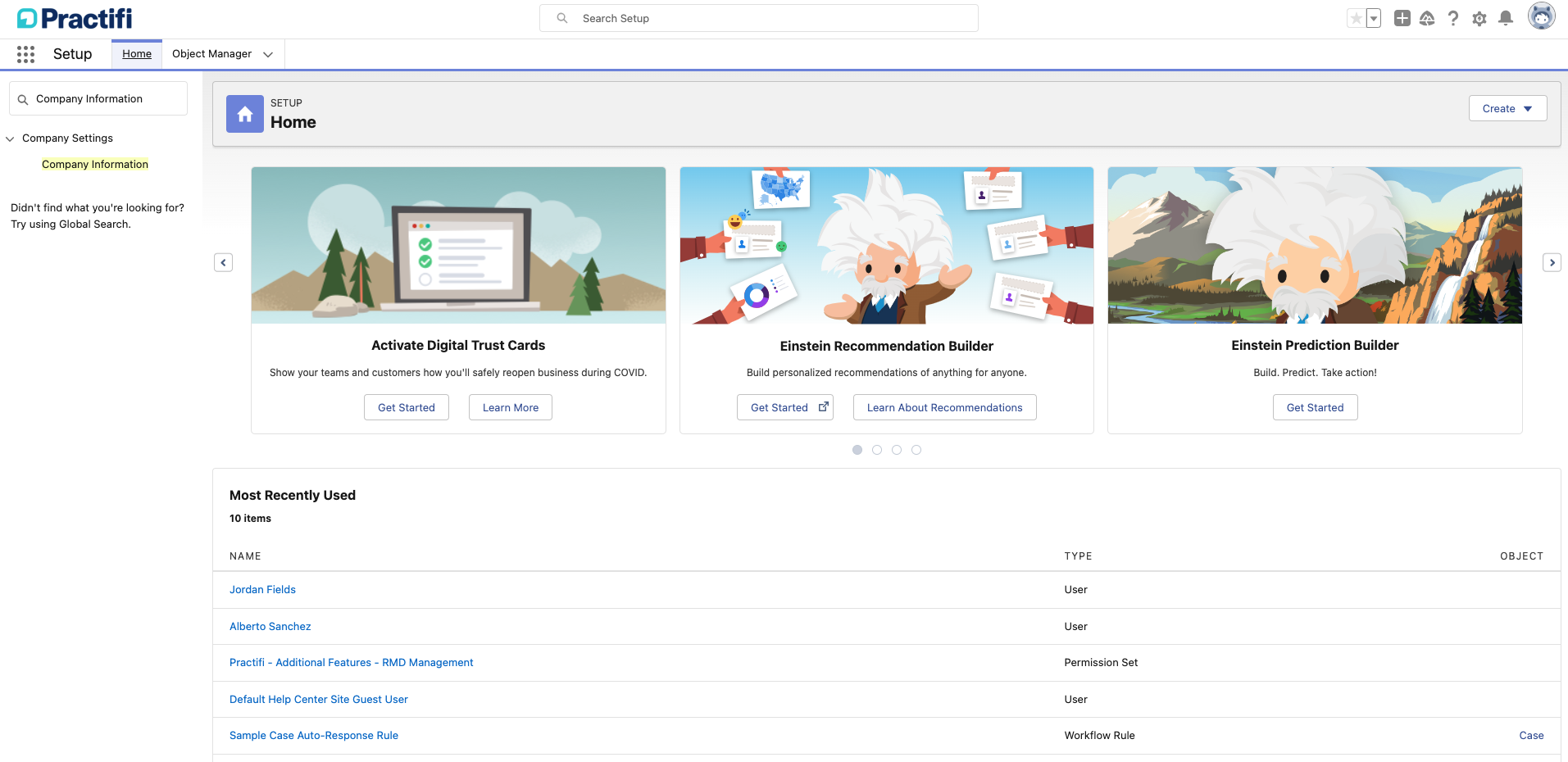Open the Alberto Sanchez user link
This screenshot has width=1568, height=762.
pos(270,627)
